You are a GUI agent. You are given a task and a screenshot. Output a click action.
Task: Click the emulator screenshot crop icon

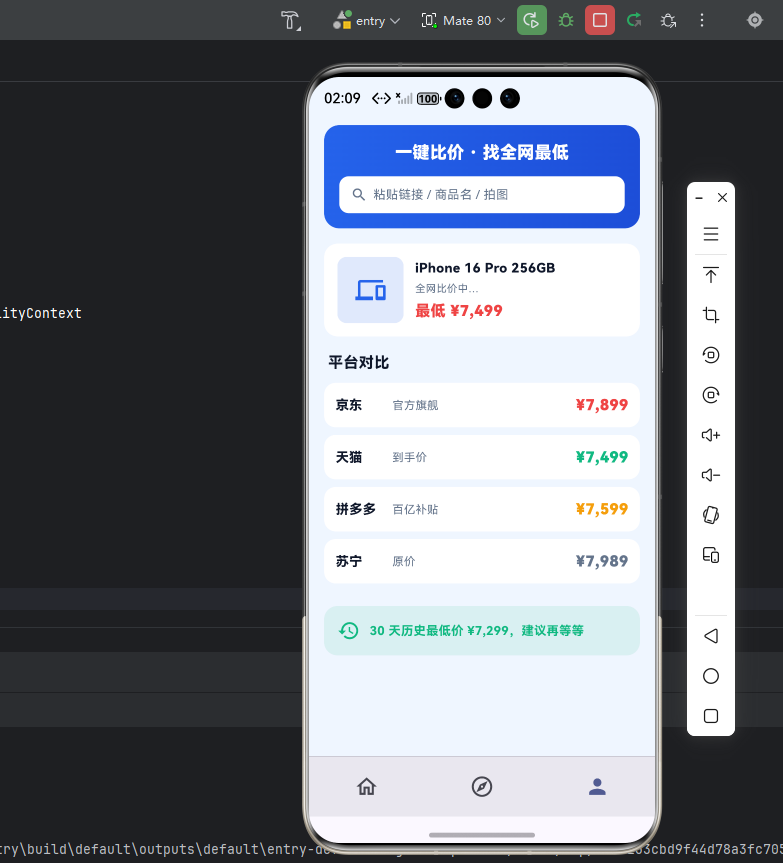coord(711,315)
